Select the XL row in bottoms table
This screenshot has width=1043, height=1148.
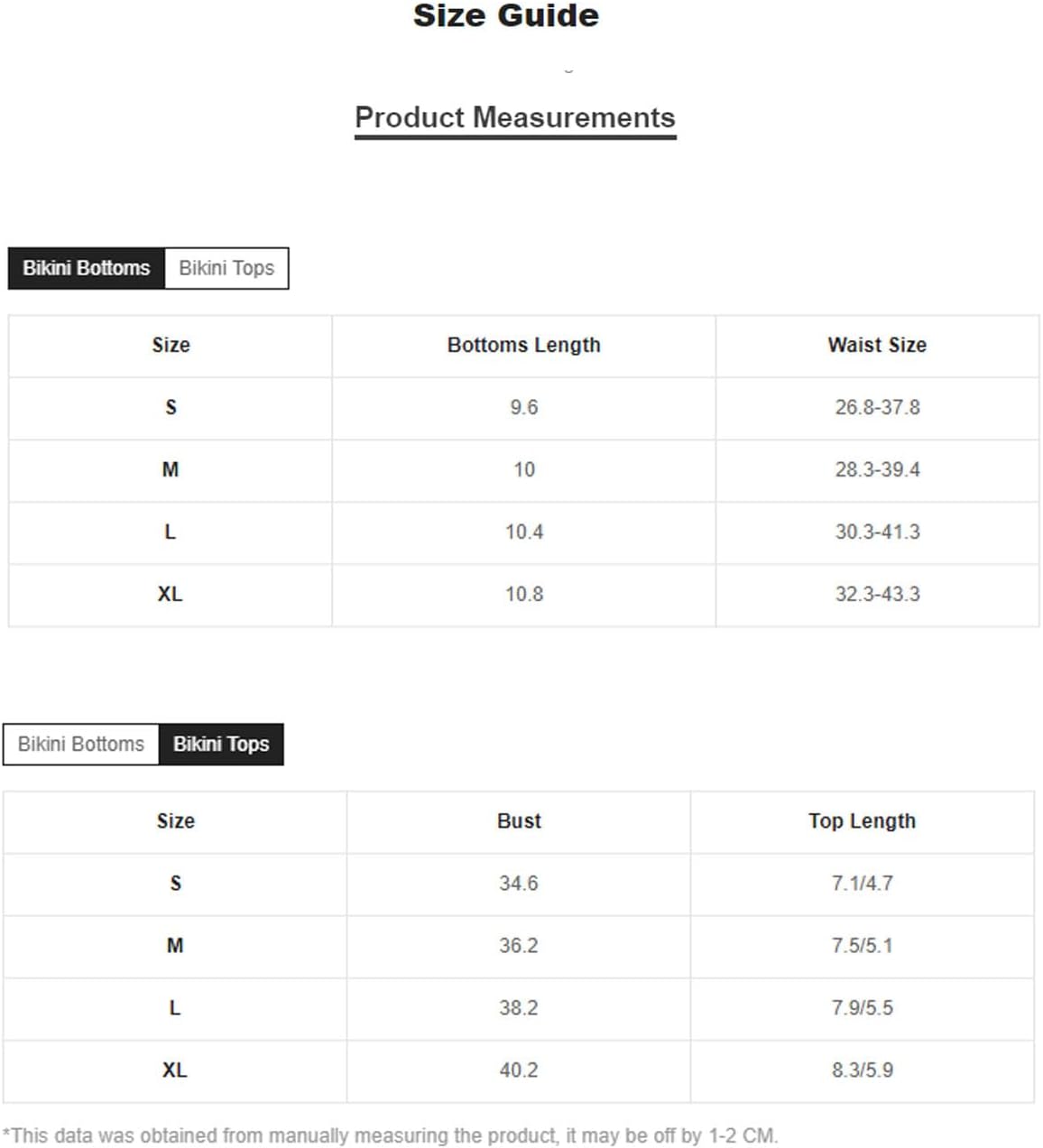[523, 595]
